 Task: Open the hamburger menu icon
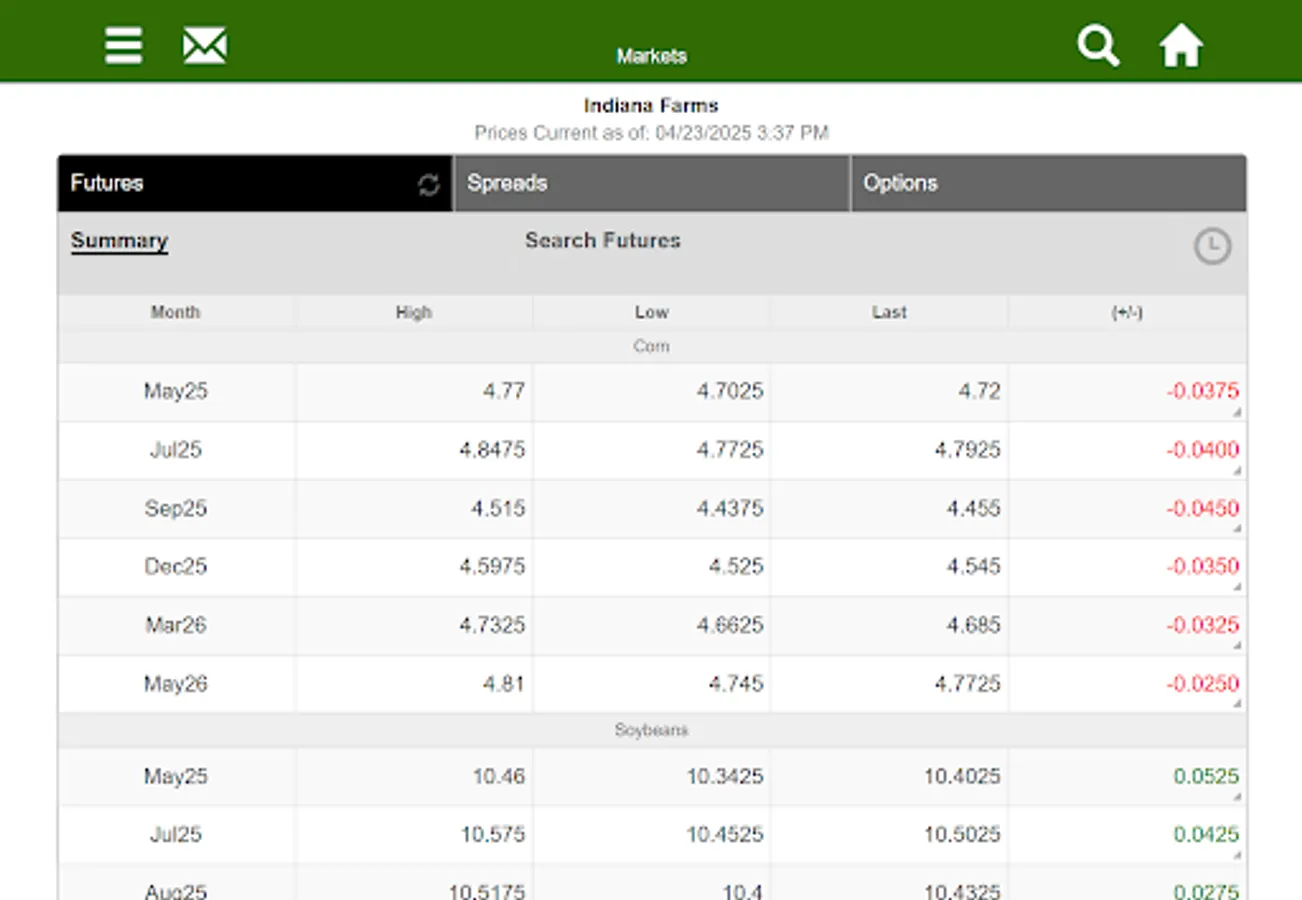pyautogui.click(x=123, y=46)
